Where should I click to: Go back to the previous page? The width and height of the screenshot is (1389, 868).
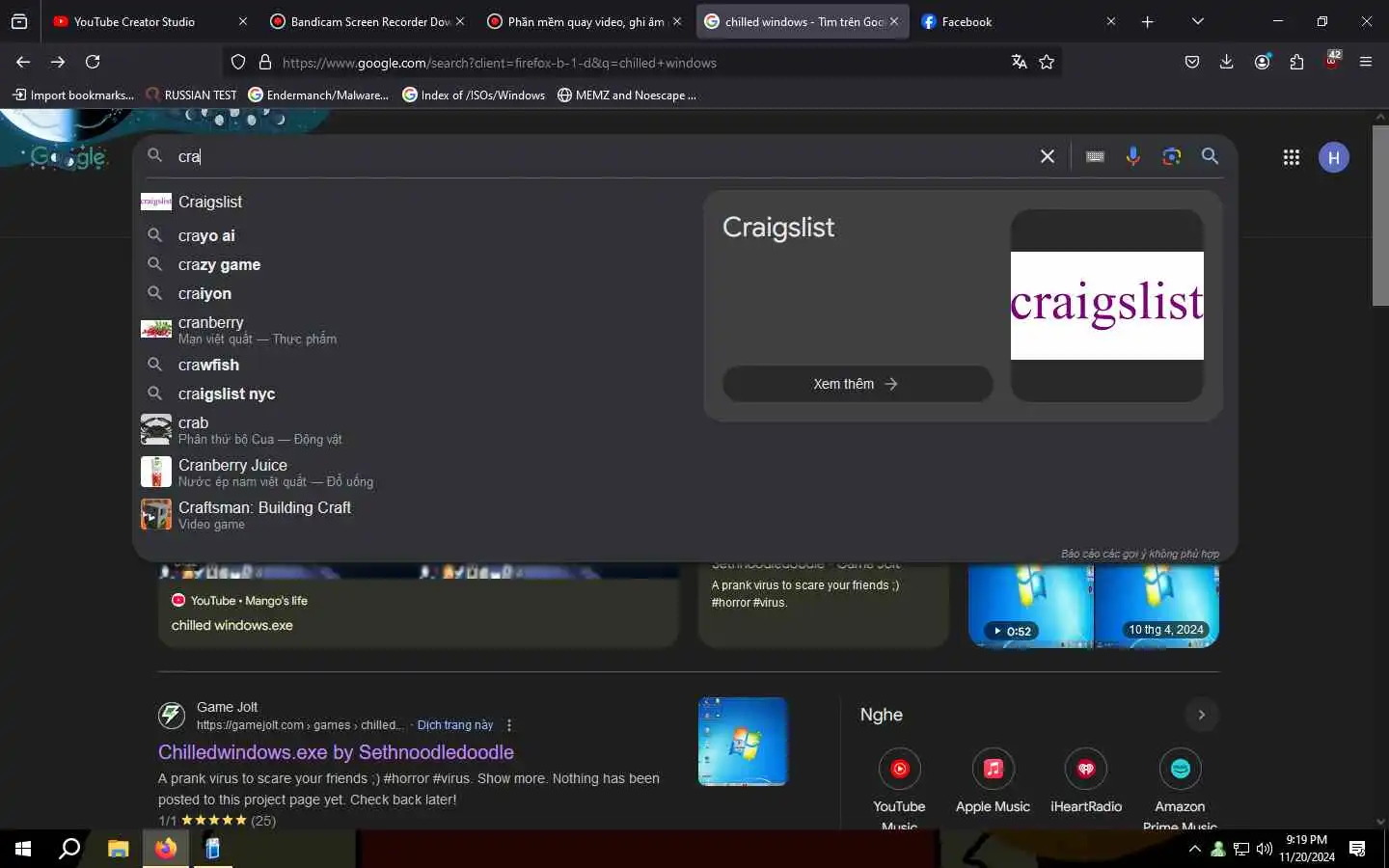click(23, 62)
